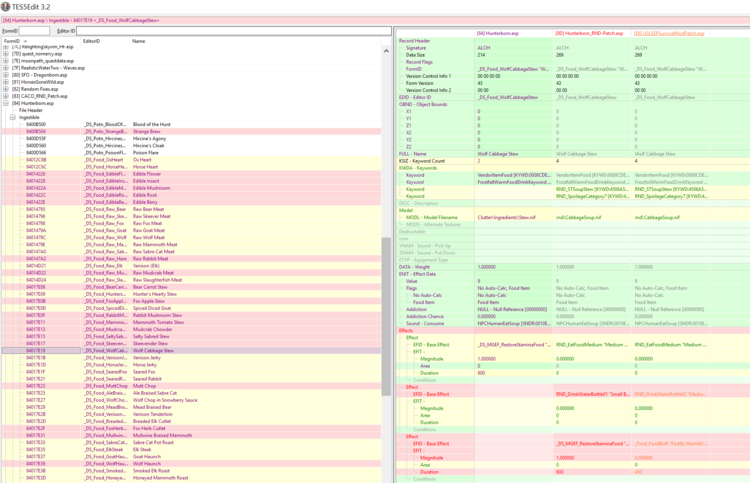
Task: Click the record list vertical scrollbar thumb
Action: coord(386,317)
